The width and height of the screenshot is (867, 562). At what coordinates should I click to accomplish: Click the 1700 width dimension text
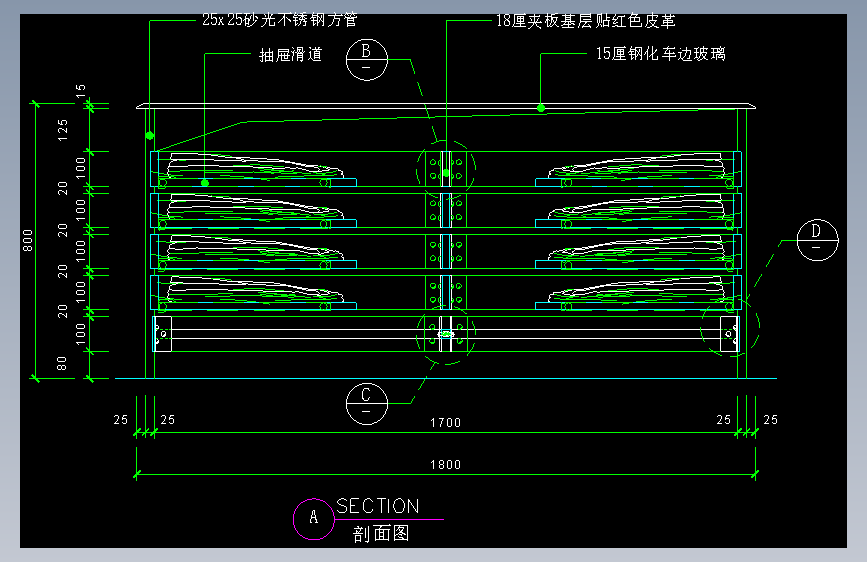tap(446, 423)
